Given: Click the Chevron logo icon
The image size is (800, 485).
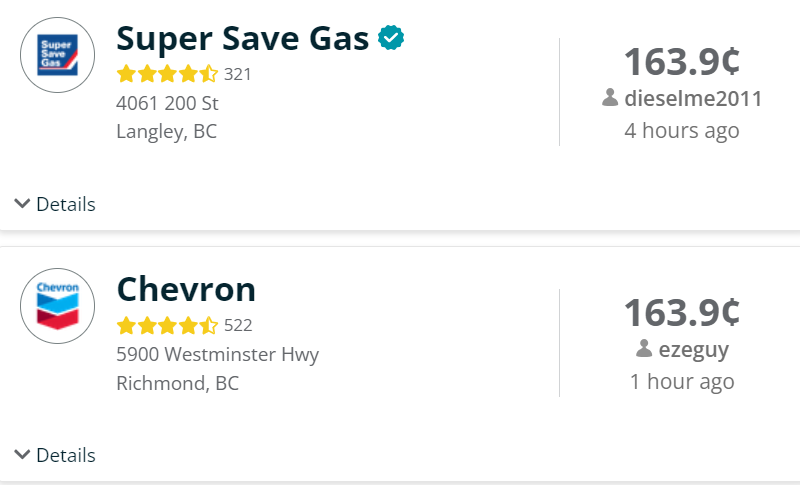Looking at the screenshot, I should [58, 306].
